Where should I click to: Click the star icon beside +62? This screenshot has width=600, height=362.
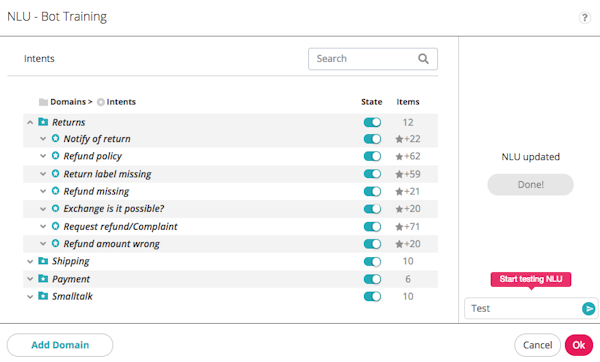(399, 157)
